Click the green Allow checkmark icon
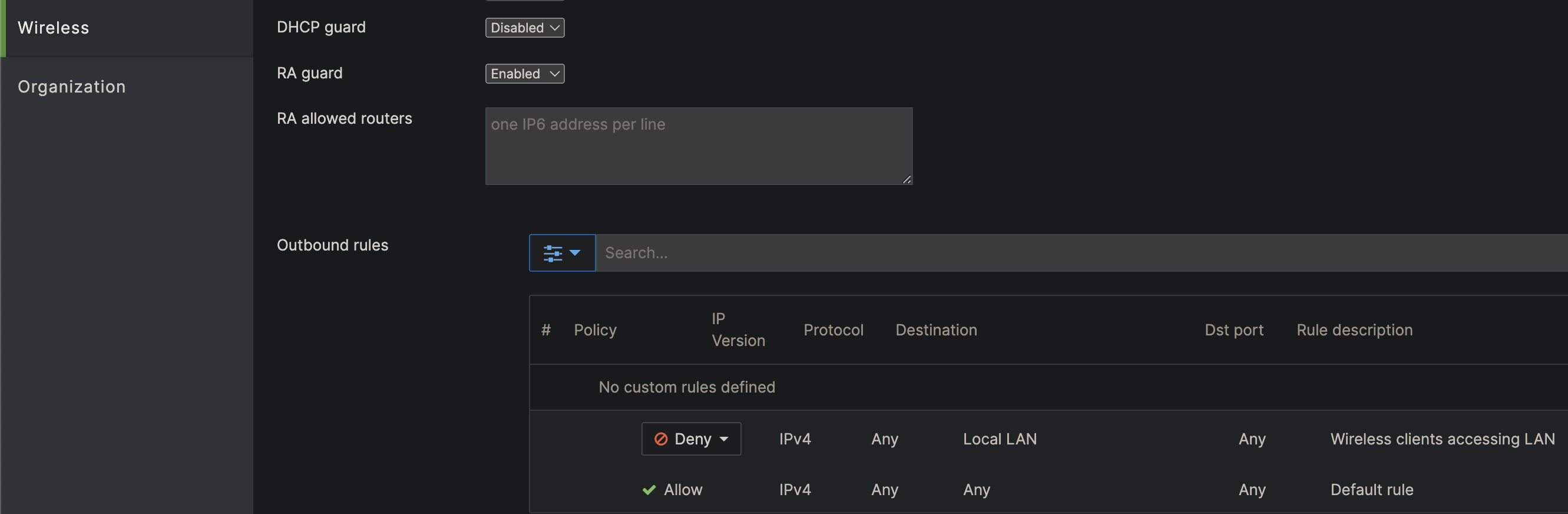The width and height of the screenshot is (1568, 514). pyautogui.click(x=649, y=490)
